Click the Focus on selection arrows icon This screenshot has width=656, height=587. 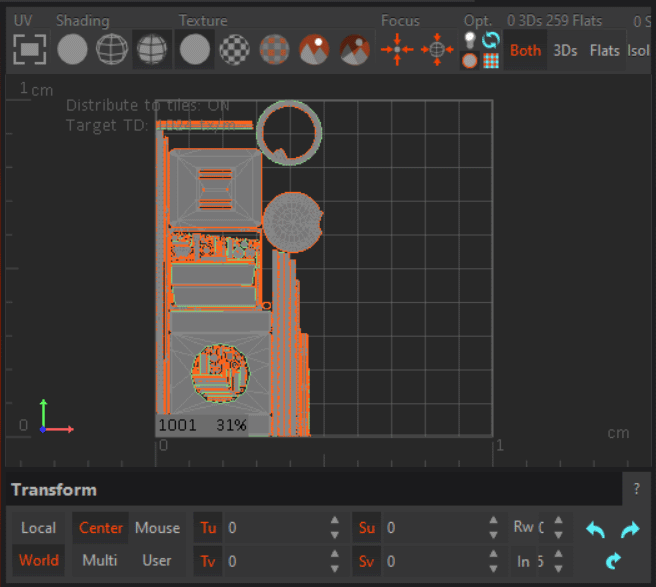pyautogui.click(x=397, y=49)
